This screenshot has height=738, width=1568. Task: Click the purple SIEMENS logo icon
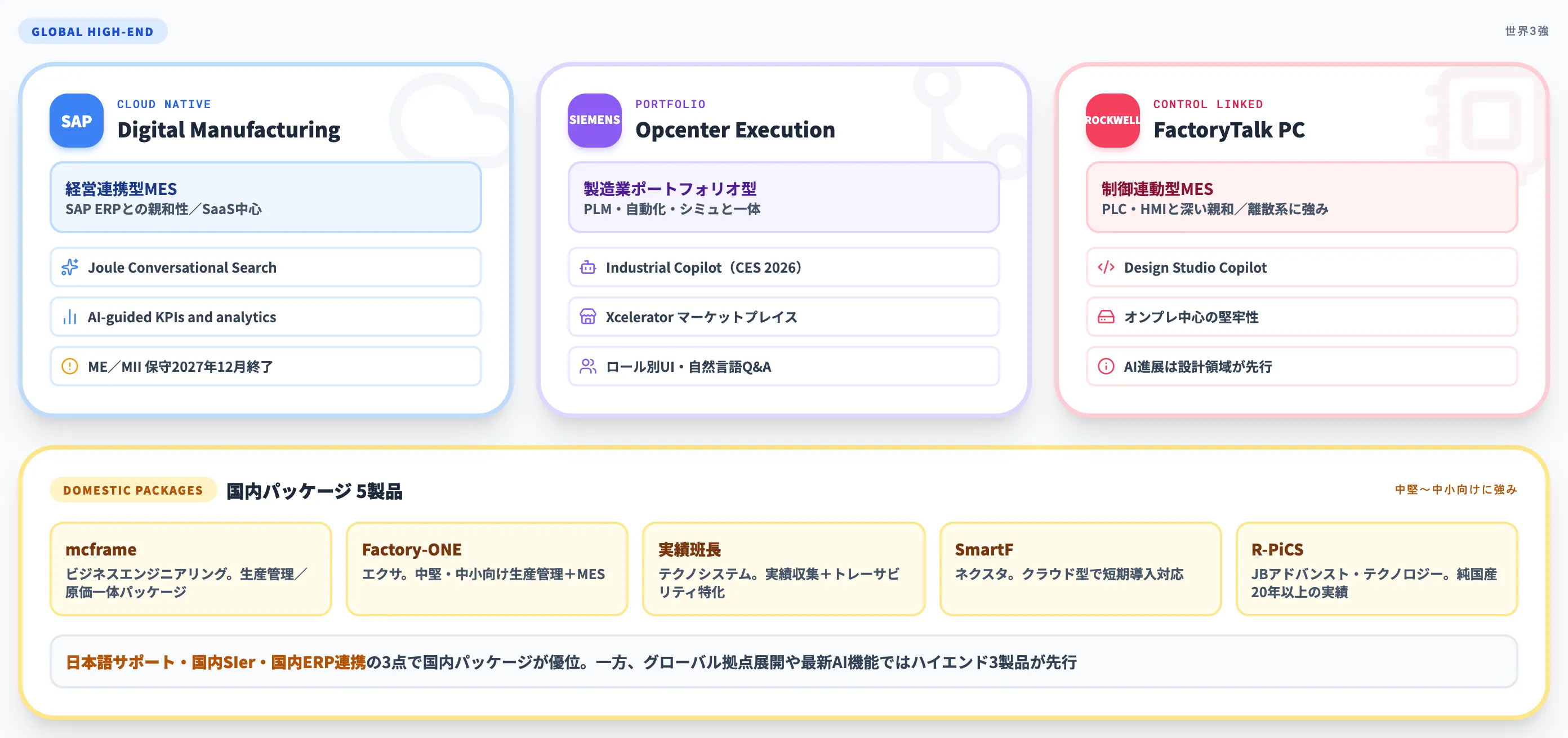tap(594, 121)
